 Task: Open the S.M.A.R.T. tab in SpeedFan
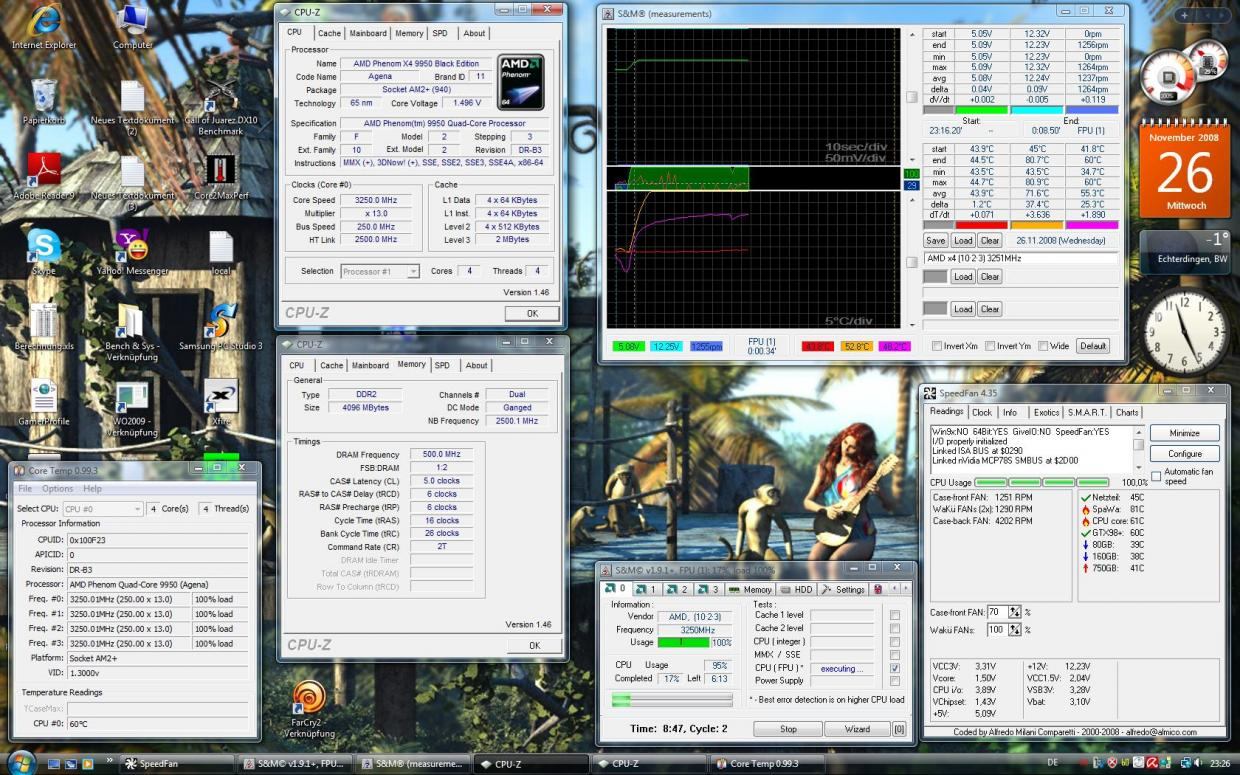point(1086,412)
